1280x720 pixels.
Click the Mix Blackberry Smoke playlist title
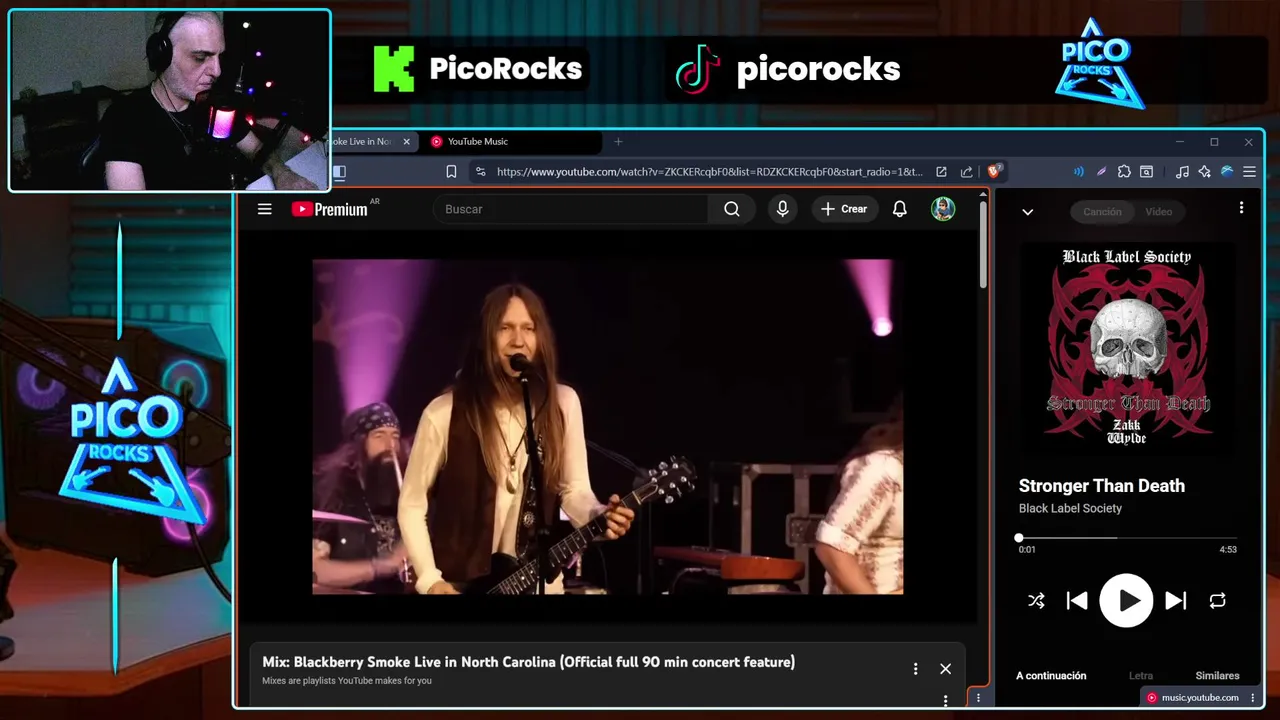coord(528,662)
